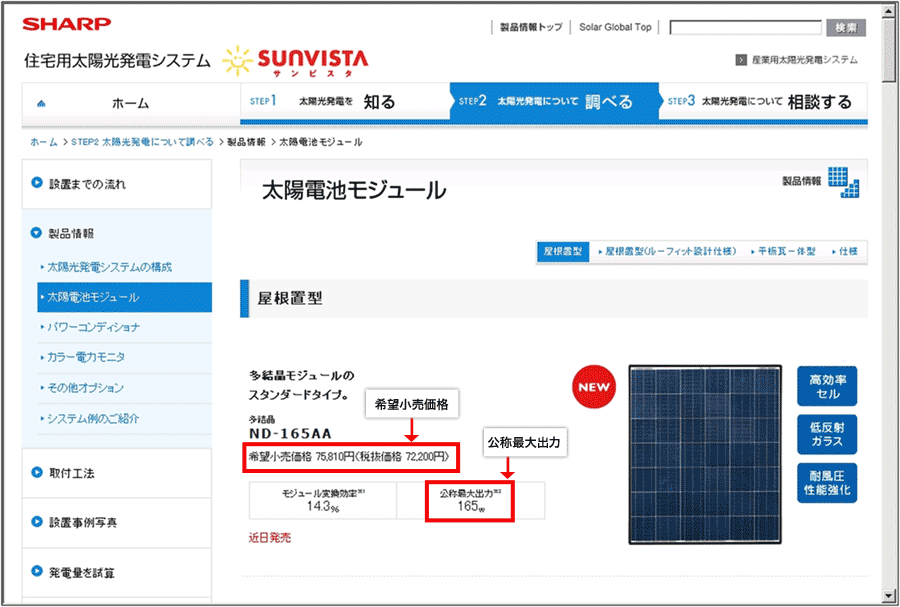This screenshot has height=607, width=900.
Task: Click the 耐風圧性能強化 feature badge
Action: click(x=827, y=483)
